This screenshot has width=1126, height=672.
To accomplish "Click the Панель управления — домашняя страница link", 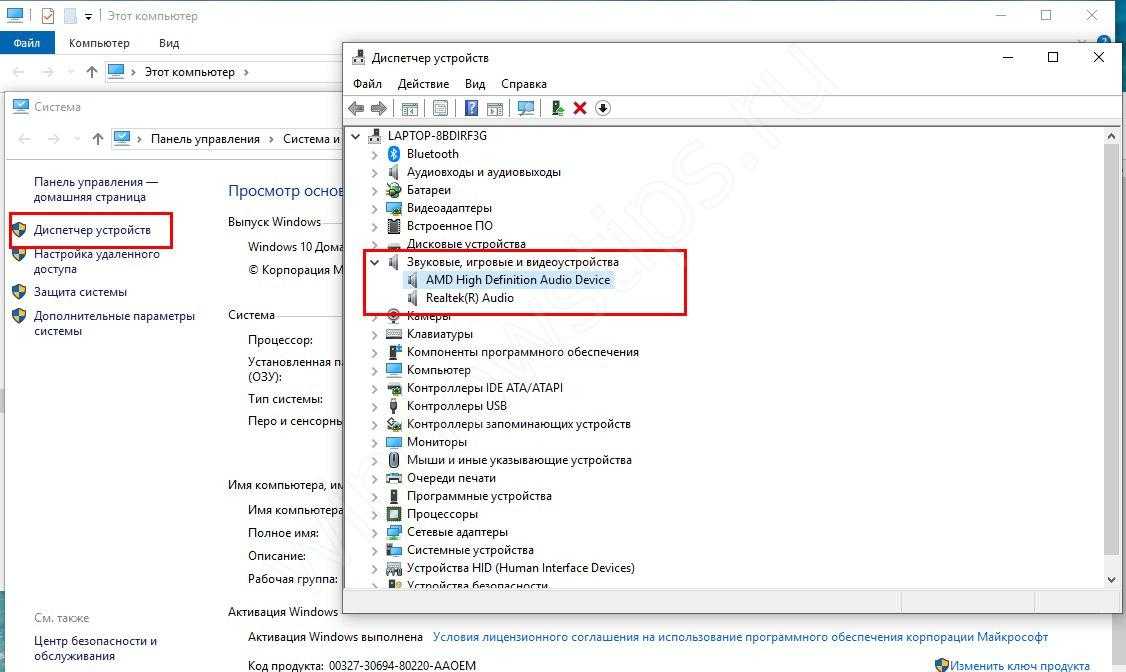I will tap(96, 190).
